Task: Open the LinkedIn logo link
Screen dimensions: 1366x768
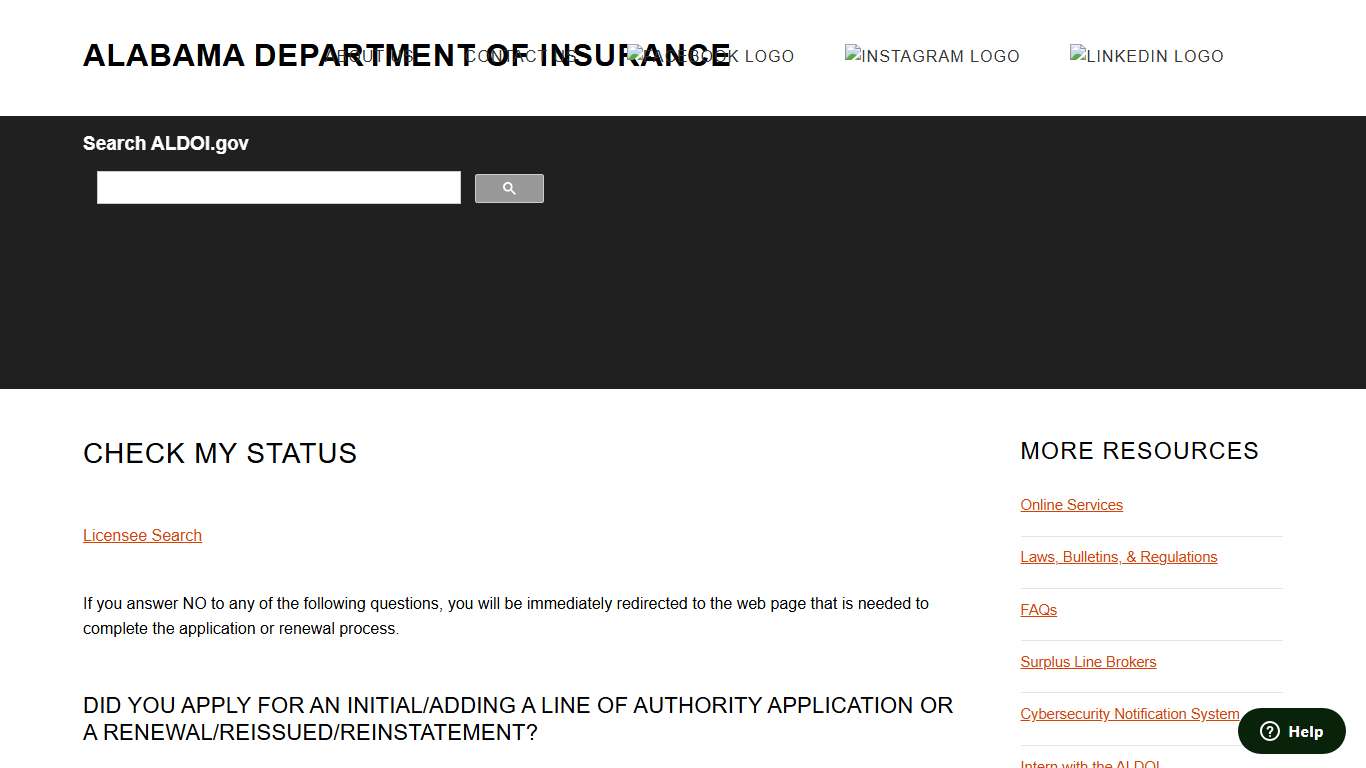Action: coord(1147,56)
